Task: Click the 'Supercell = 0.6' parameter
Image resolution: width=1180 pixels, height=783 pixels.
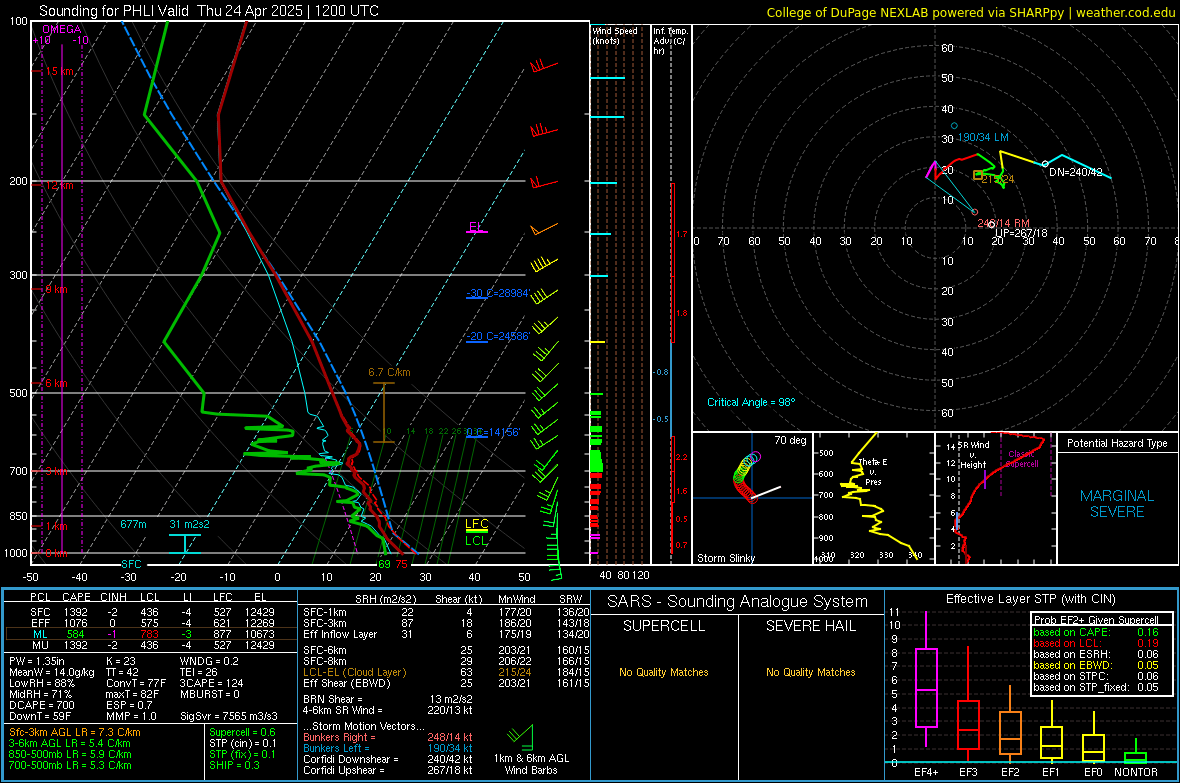Action: click(242, 733)
